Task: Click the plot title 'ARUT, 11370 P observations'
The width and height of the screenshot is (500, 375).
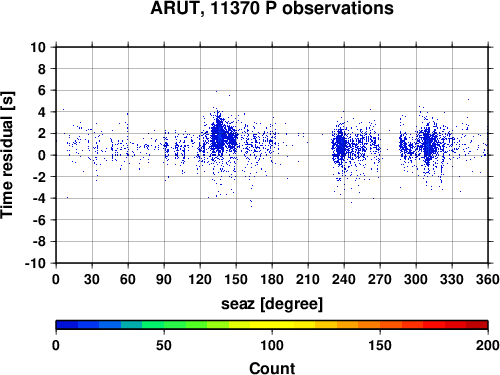Action: tap(272, 8)
